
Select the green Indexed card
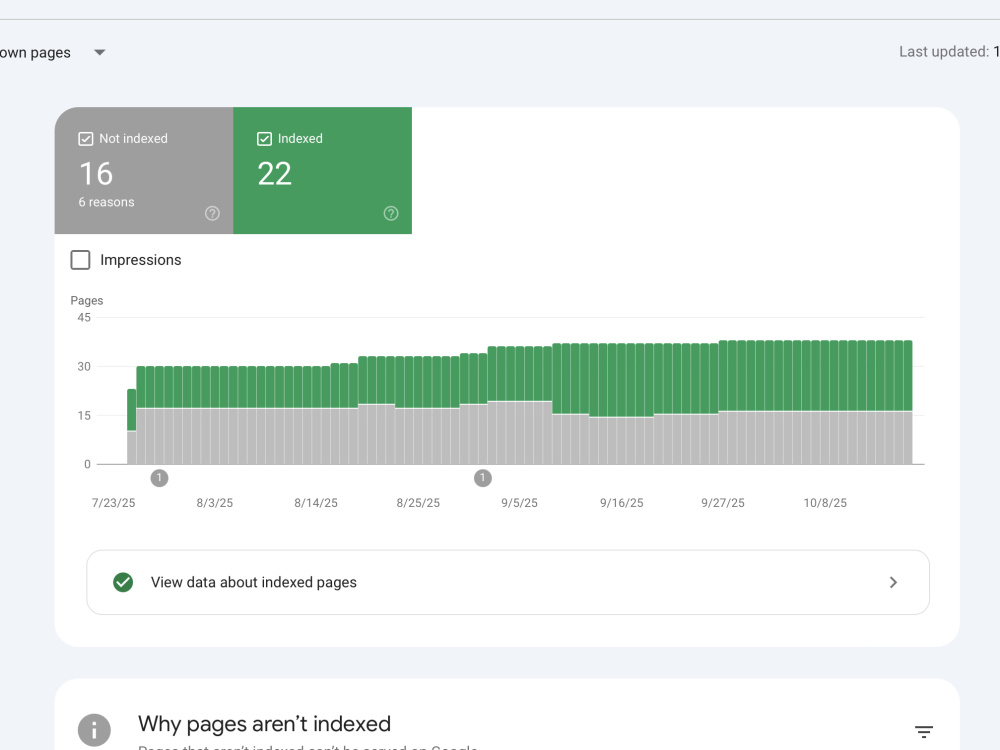click(x=323, y=170)
